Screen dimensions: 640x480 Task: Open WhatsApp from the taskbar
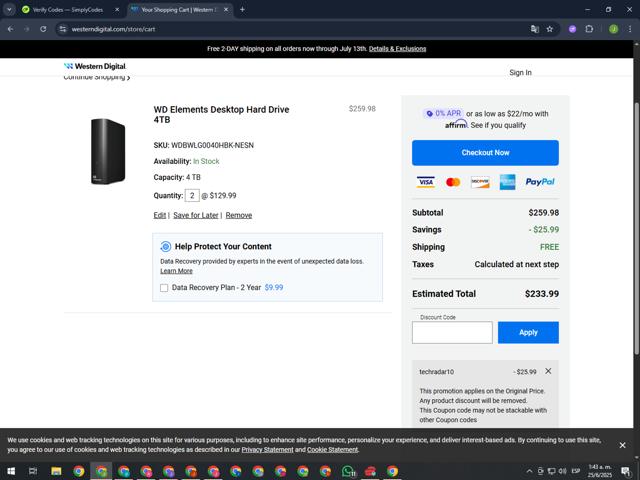tap(348, 471)
